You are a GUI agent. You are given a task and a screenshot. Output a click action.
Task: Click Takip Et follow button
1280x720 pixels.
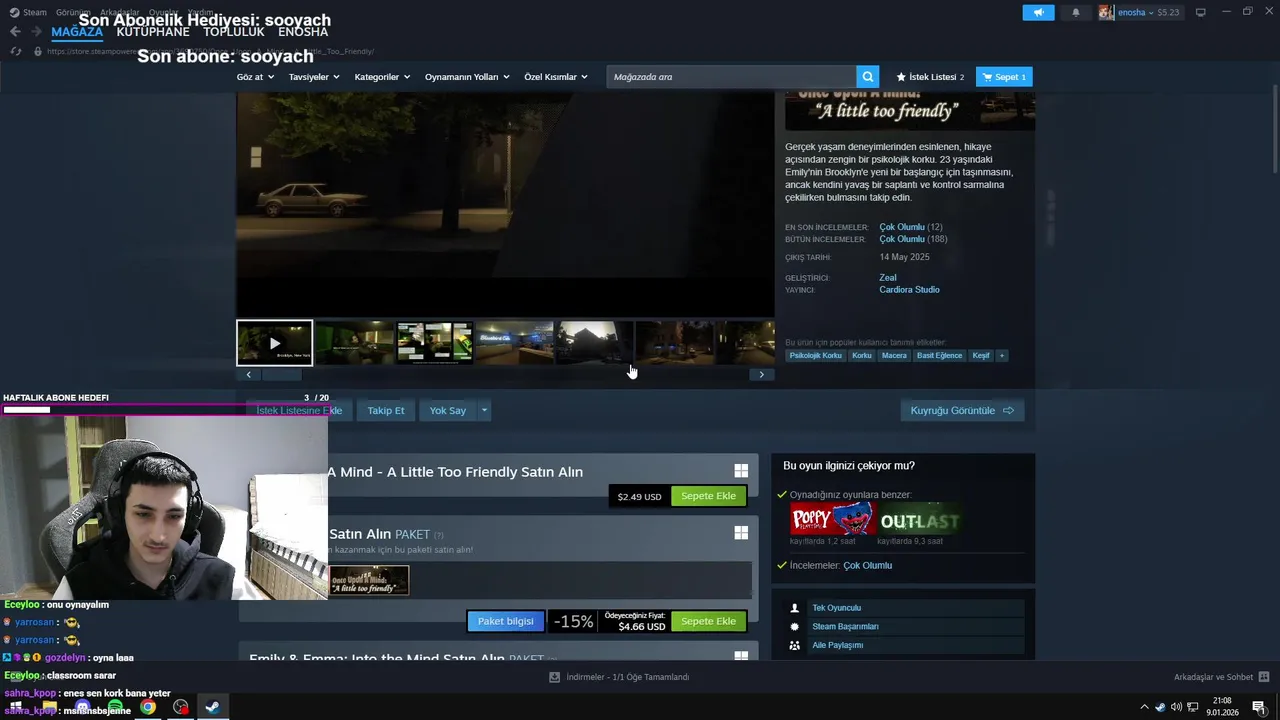pos(386,410)
